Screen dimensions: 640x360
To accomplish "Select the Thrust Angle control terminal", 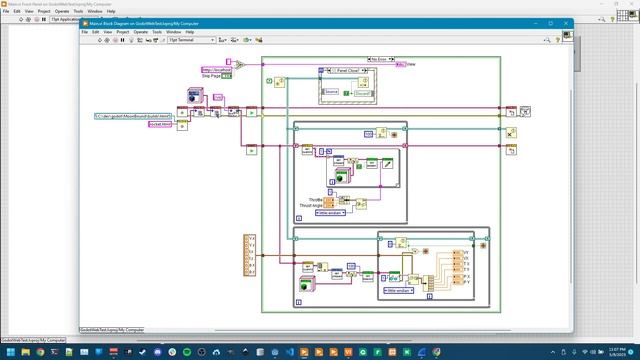I will click(x=329, y=205).
